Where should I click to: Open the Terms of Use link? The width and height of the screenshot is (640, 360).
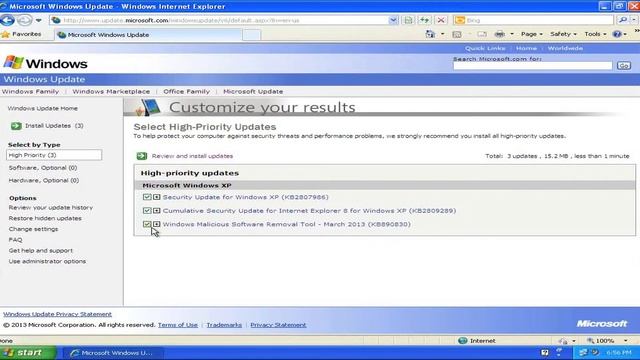coord(178,325)
